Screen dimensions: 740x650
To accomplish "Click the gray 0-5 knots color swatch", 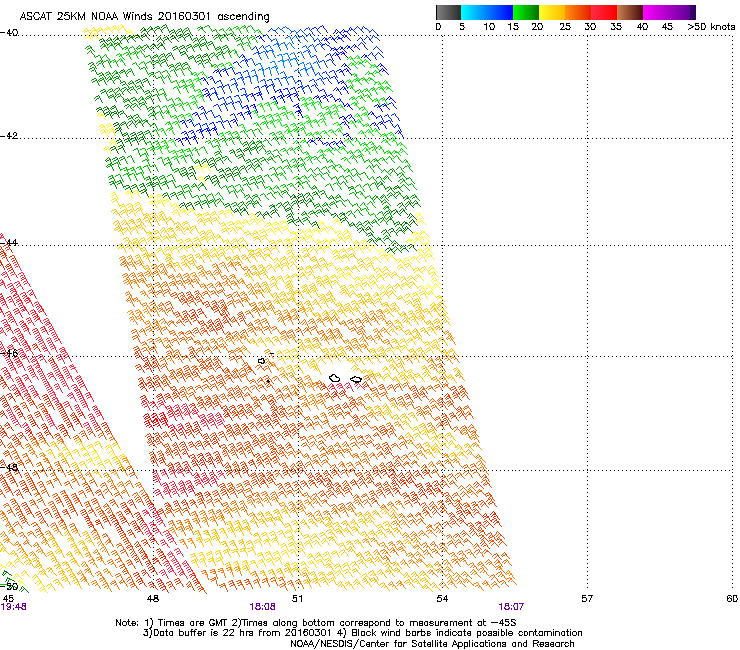I will coord(448,12).
